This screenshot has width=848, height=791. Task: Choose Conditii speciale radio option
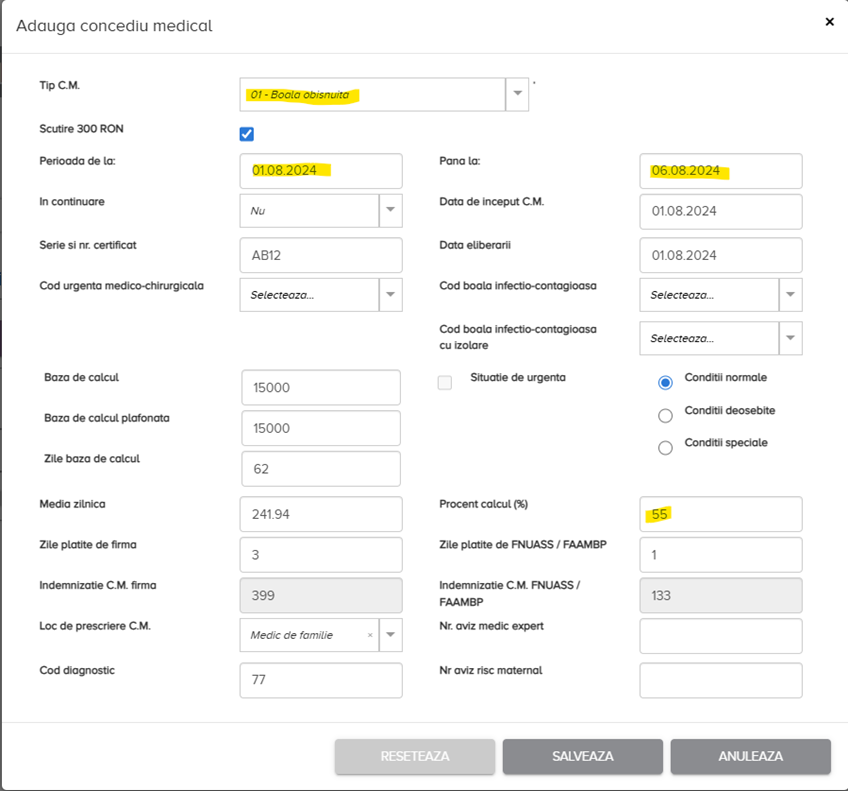pyautogui.click(x=665, y=448)
